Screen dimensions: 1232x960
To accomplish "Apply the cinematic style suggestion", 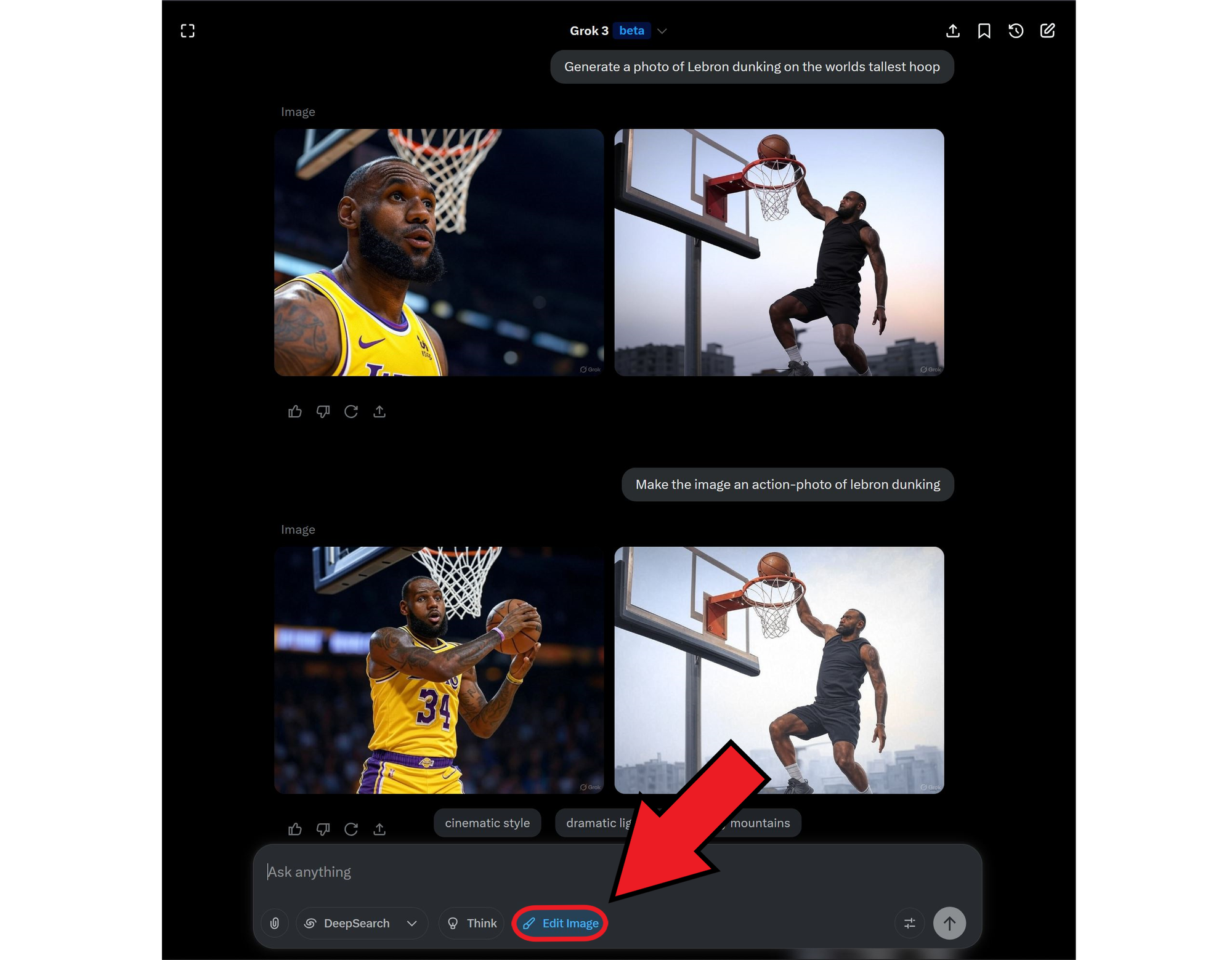I will pyautogui.click(x=487, y=823).
